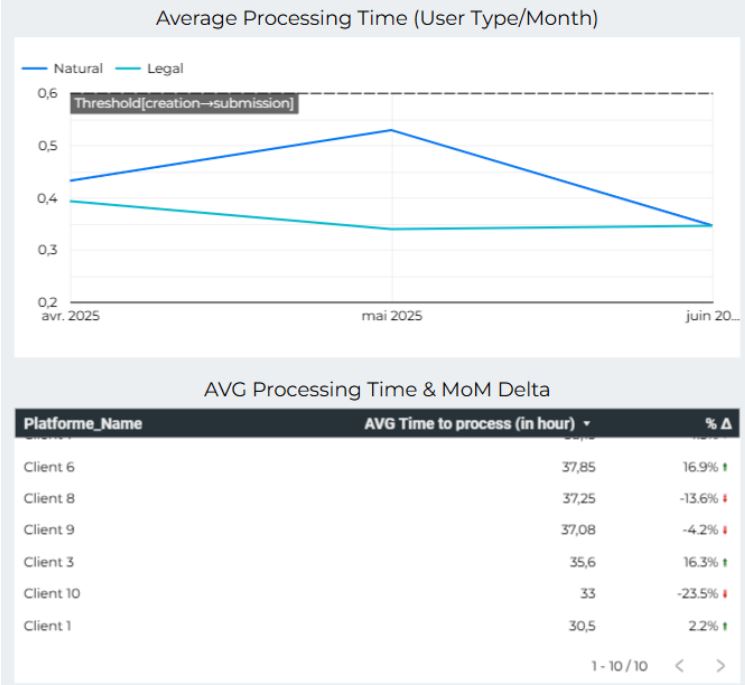The height and width of the screenshot is (685, 745).
Task: Go to previous table page chevron
Action: (x=680, y=665)
